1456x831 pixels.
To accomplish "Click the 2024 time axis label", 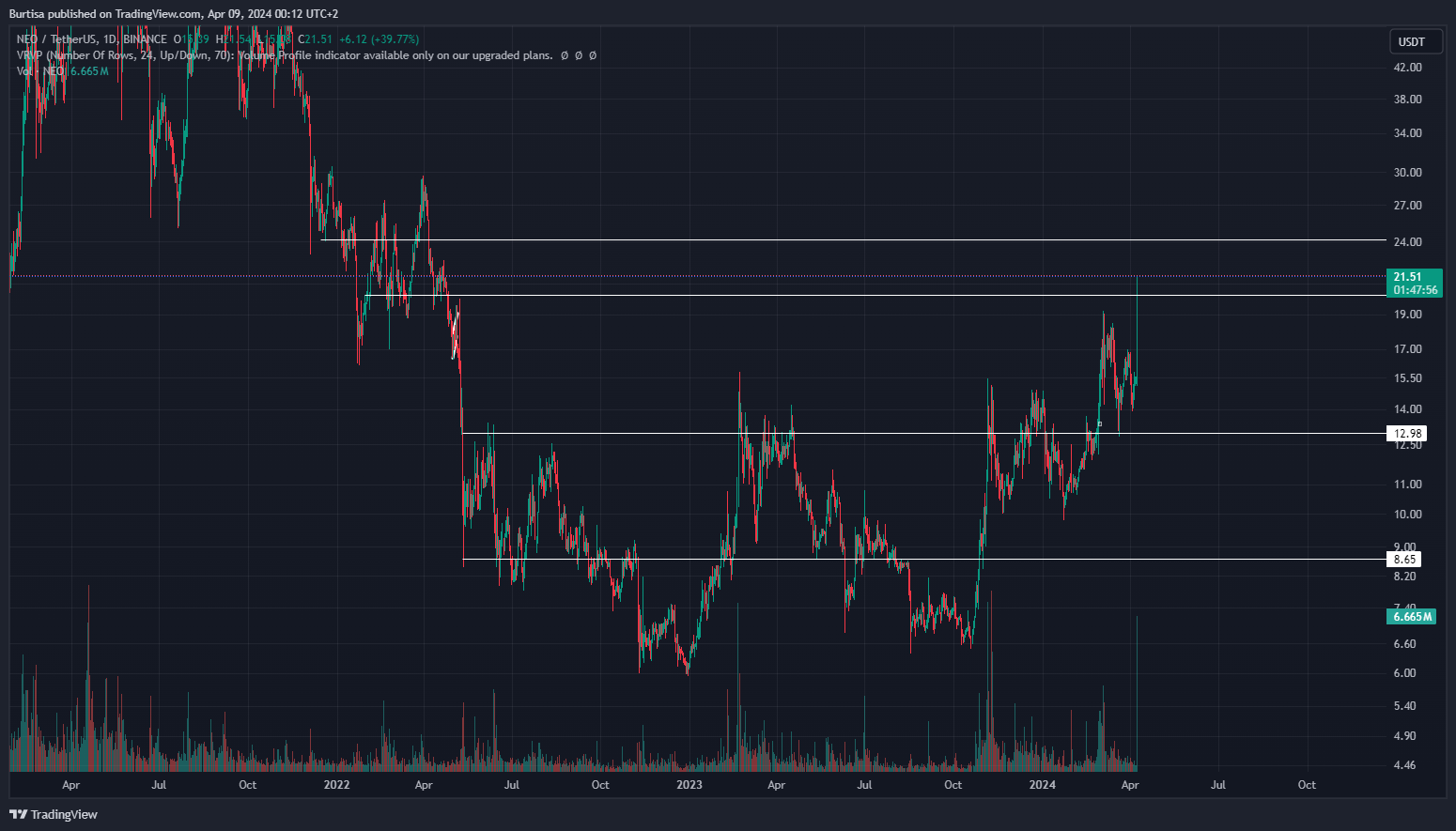I will point(1042,785).
